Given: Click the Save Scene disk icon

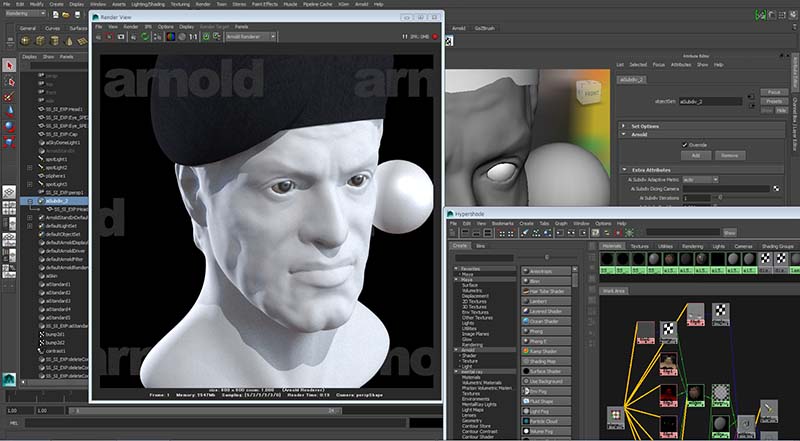Looking at the screenshot, I should 77,14.
